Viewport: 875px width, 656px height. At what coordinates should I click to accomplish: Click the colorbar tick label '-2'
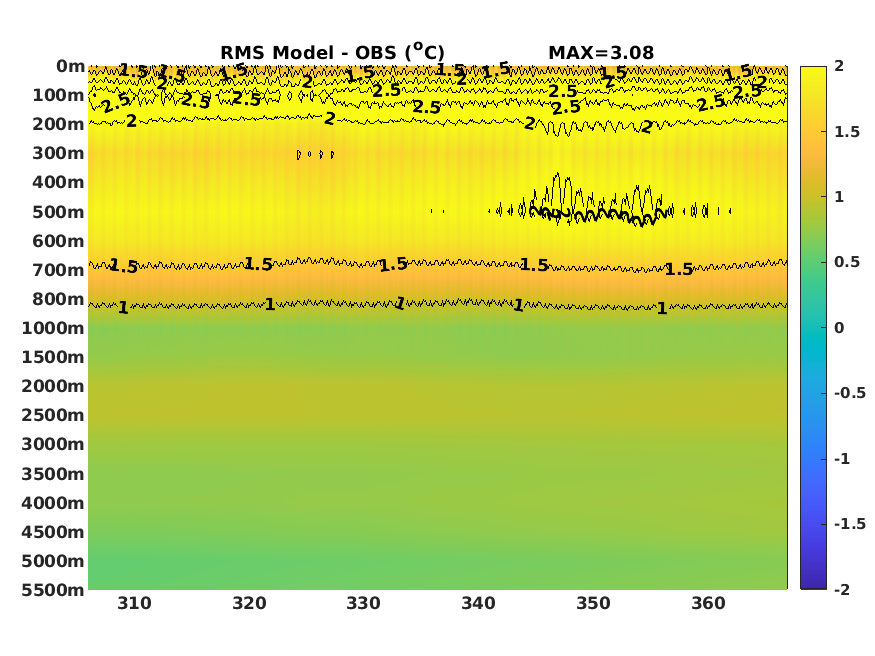[x=842, y=590]
